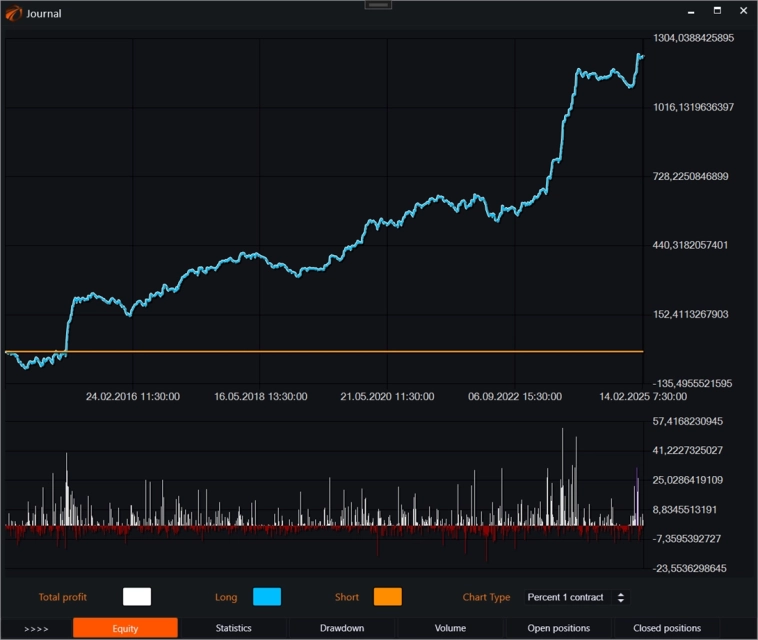Click the >>>> expand button
Screen dimensions: 758x640
[36, 628]
